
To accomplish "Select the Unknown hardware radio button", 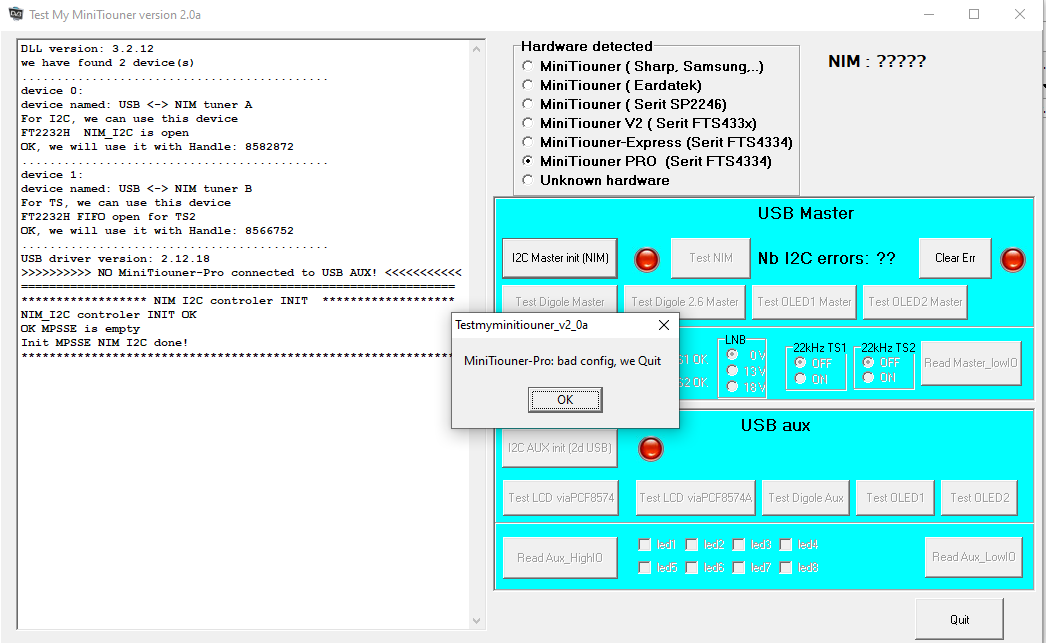I will pos(528,180).
